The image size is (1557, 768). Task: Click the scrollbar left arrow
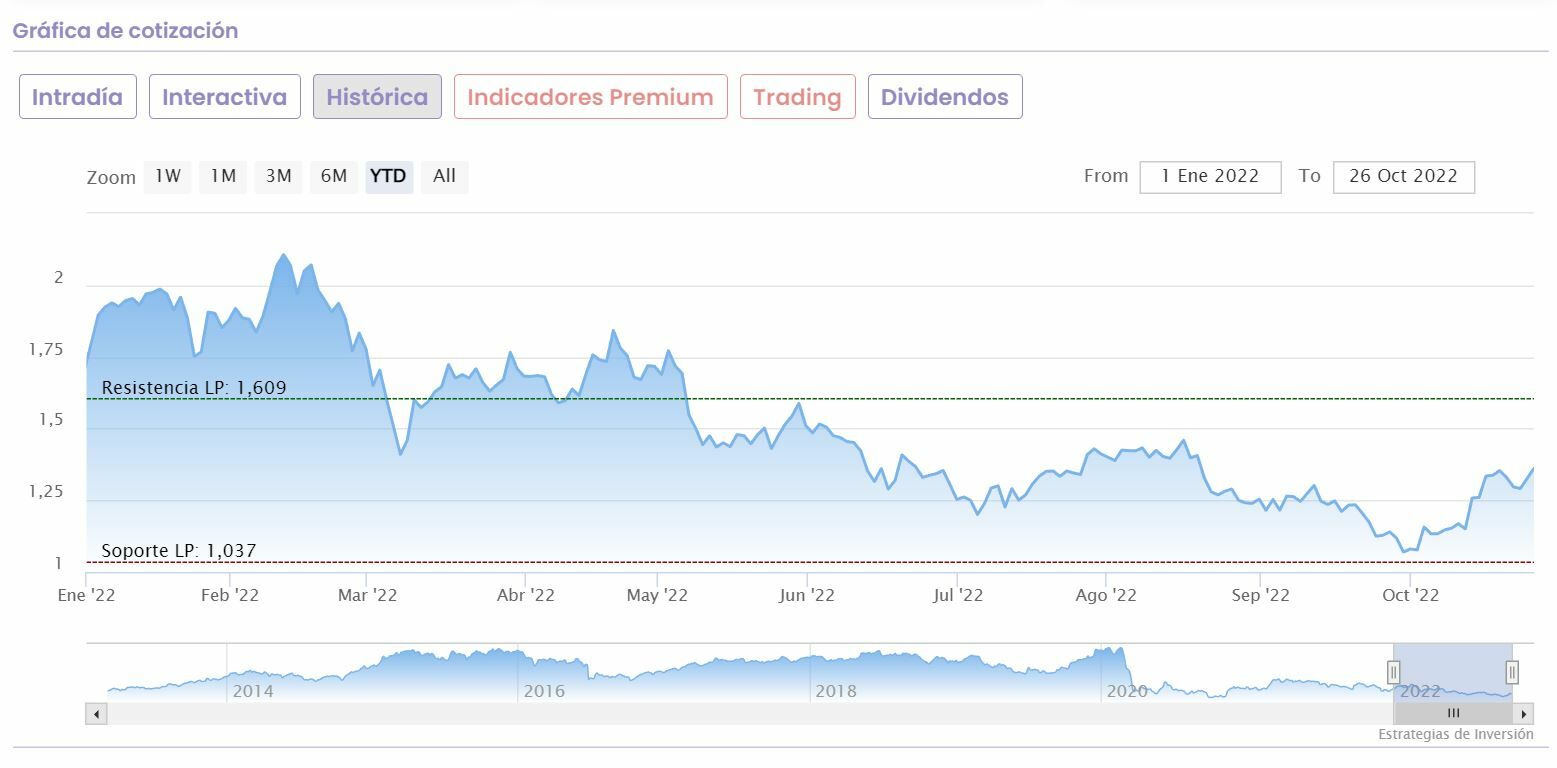click(97, 714)
